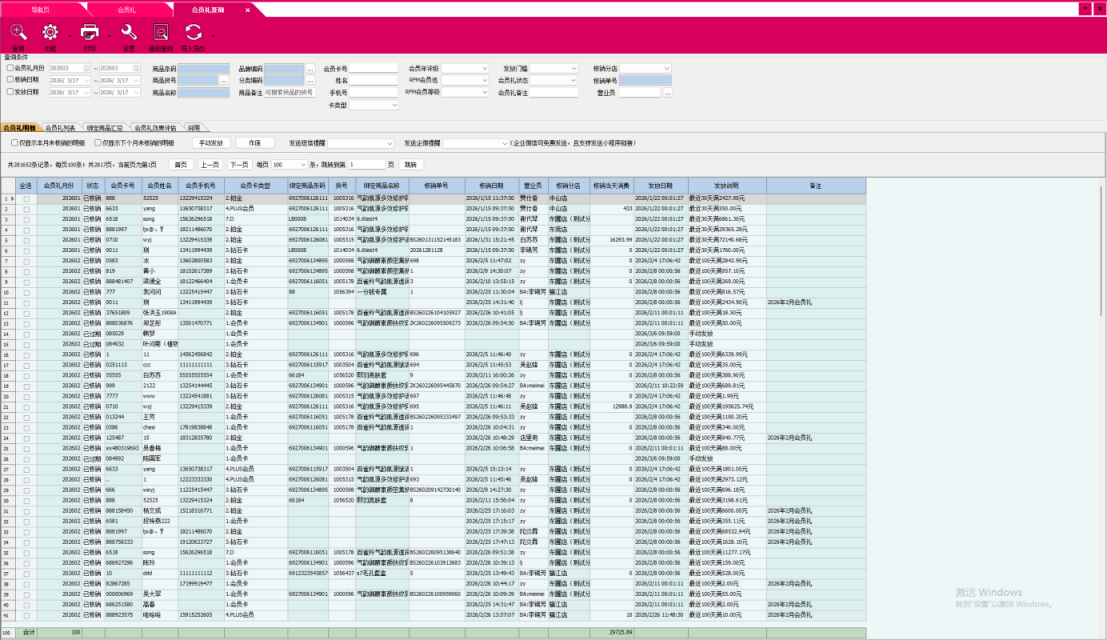Go to next page with 下一页

coord(239,164)
